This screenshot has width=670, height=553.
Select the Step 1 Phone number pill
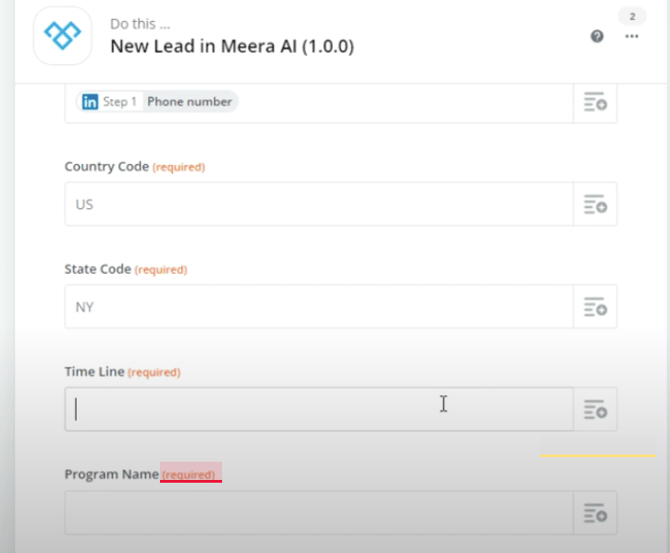[157, 102]
